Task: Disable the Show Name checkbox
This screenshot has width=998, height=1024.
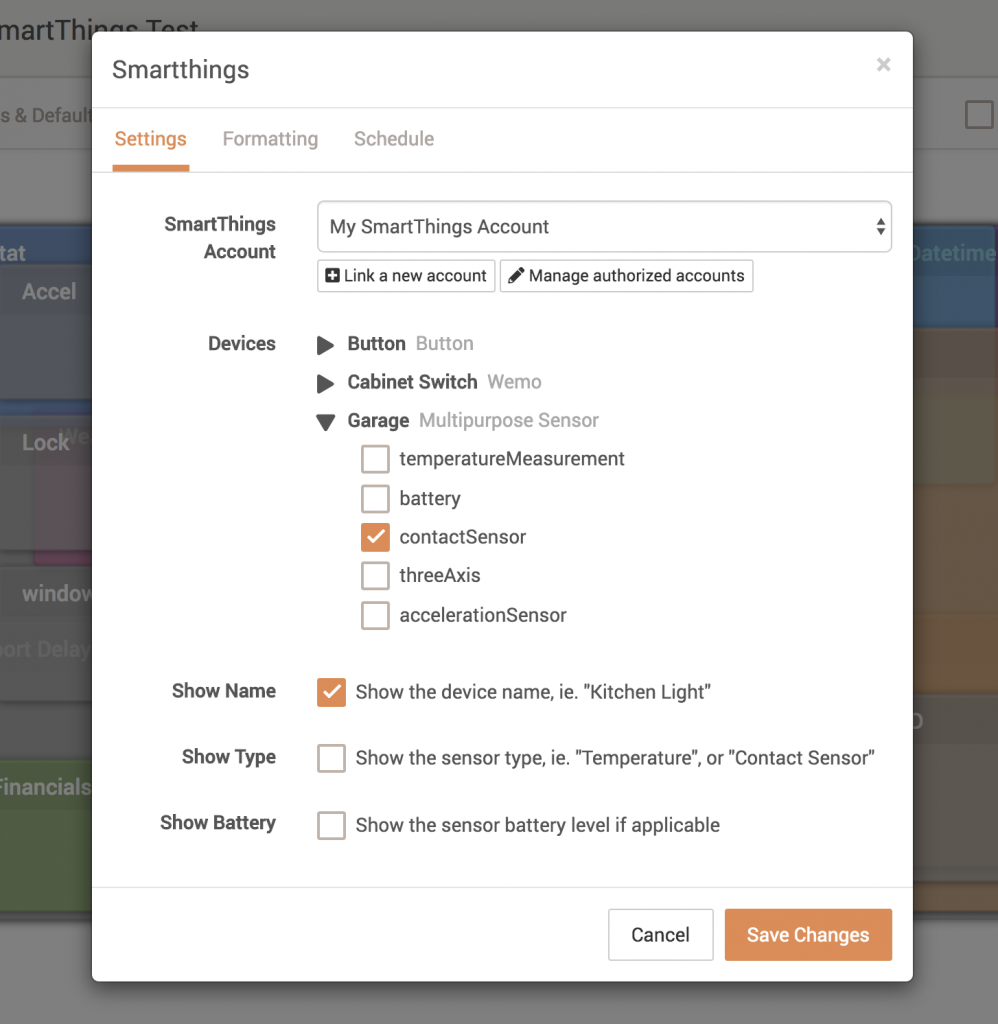Action: pyautogui.click(x=332, y=692)
